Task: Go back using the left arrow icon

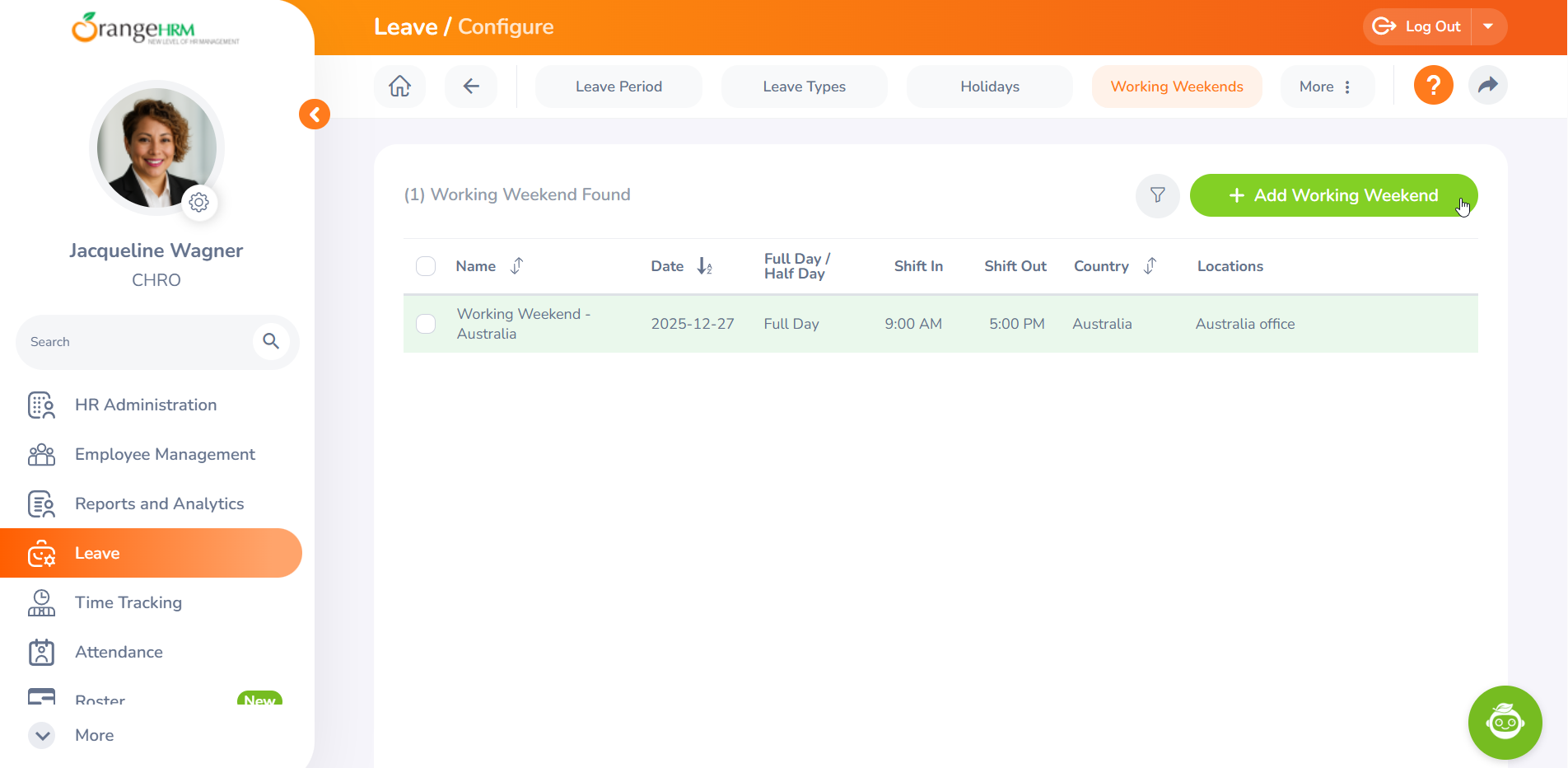Action: tap(471, 87)
